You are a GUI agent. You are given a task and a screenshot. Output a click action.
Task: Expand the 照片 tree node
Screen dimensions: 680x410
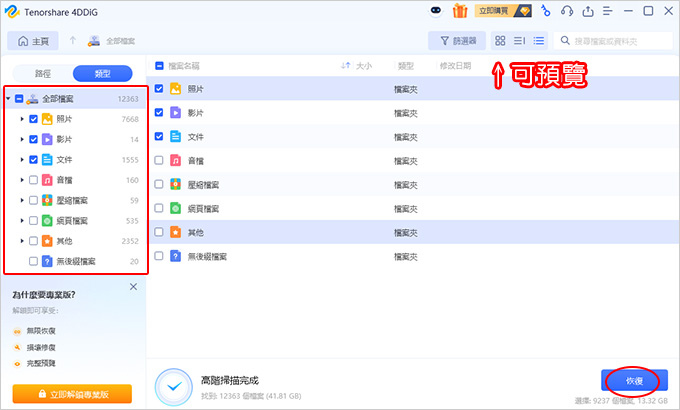pos(22,119)
